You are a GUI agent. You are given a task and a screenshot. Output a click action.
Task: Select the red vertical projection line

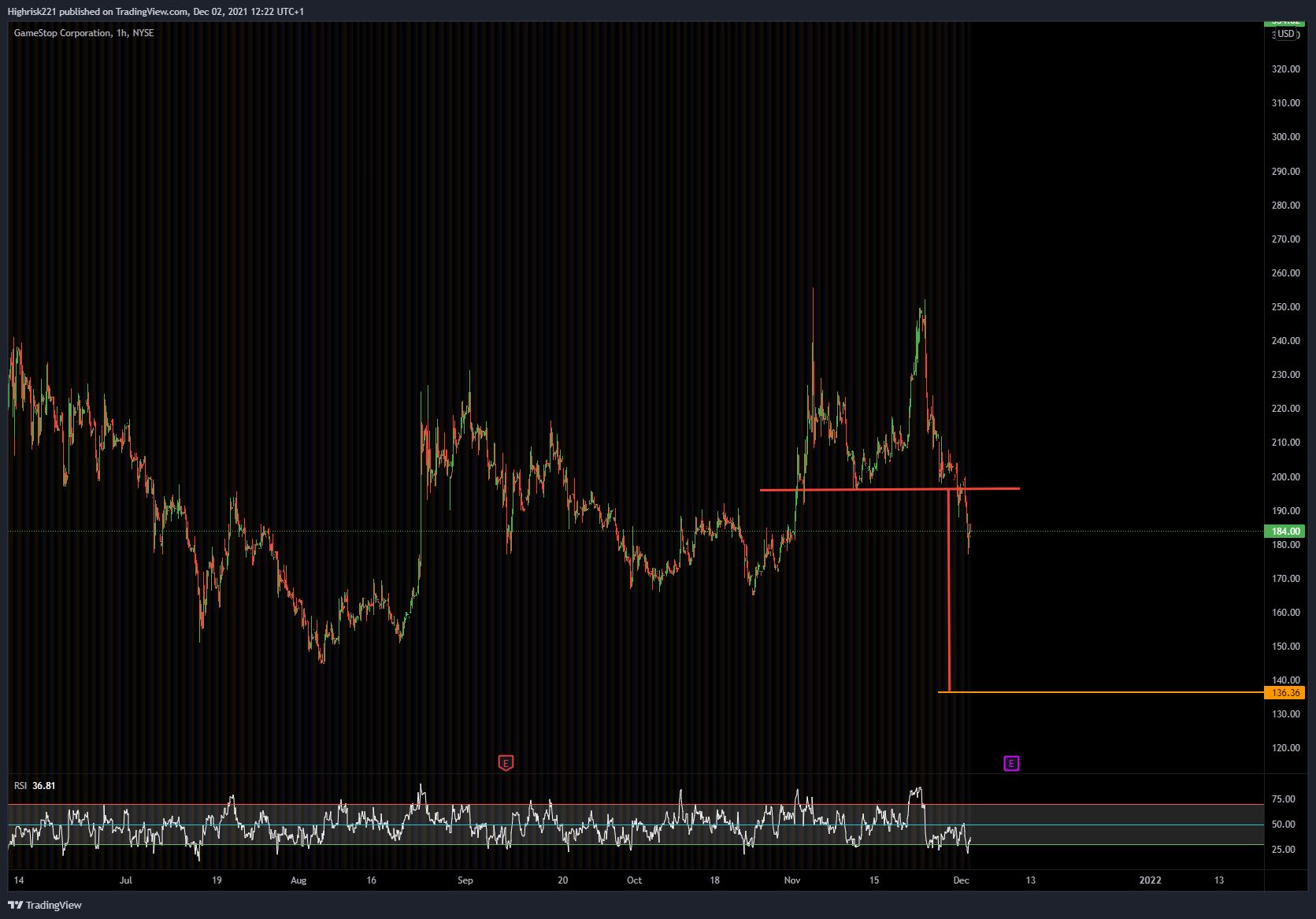pos(949,591)
